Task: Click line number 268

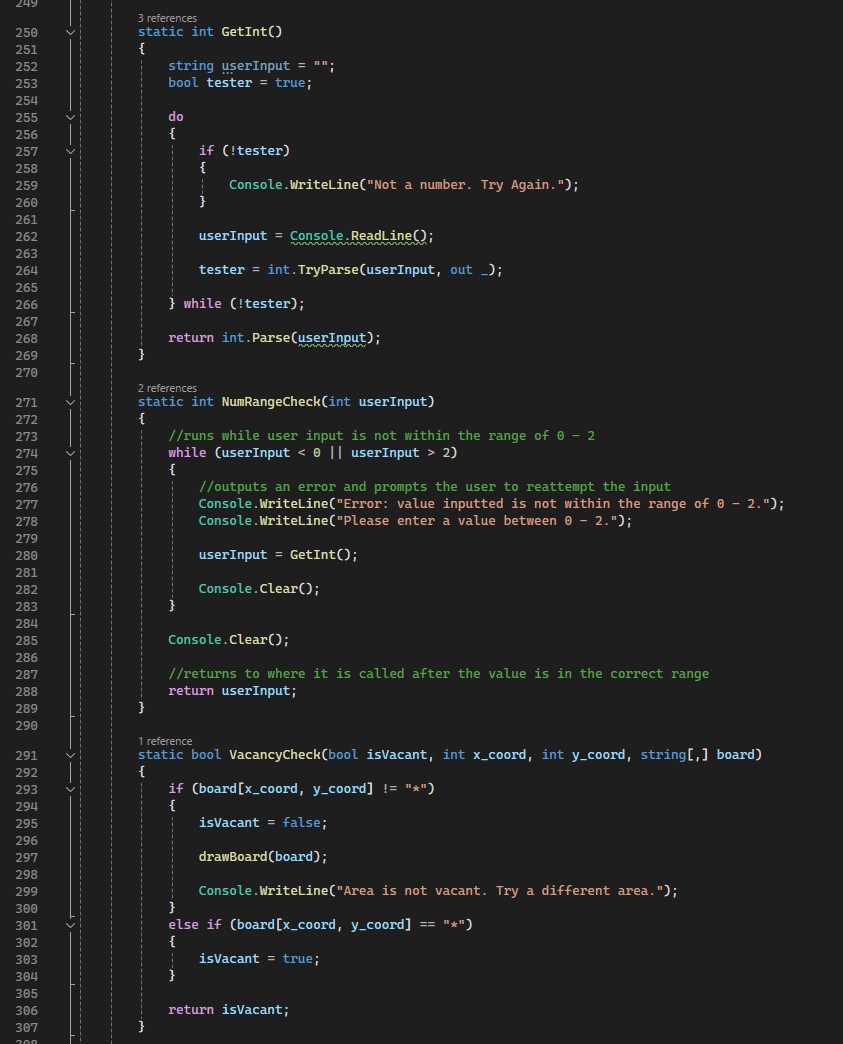Action: coord(27,338)
